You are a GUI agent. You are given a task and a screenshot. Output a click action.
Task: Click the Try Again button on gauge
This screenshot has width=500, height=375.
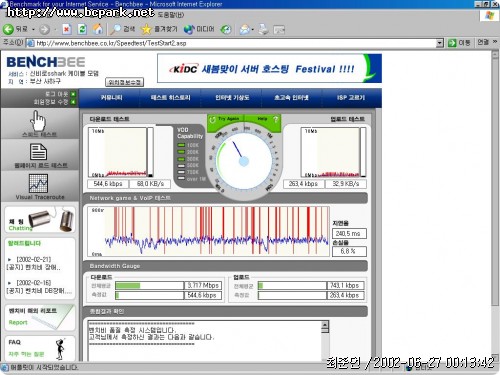click(225, 119)
